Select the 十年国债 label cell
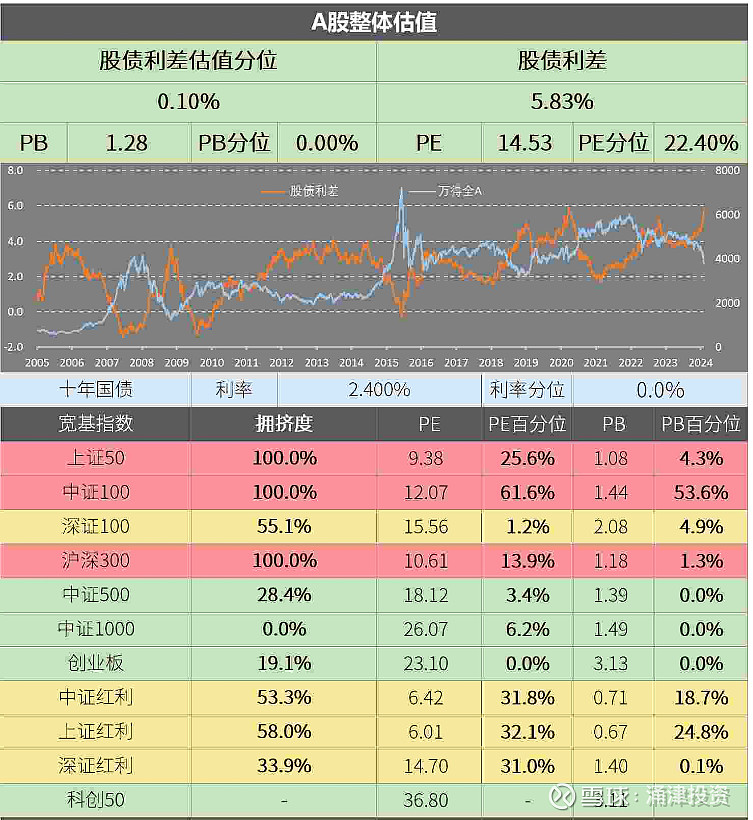 pos(95,390)
